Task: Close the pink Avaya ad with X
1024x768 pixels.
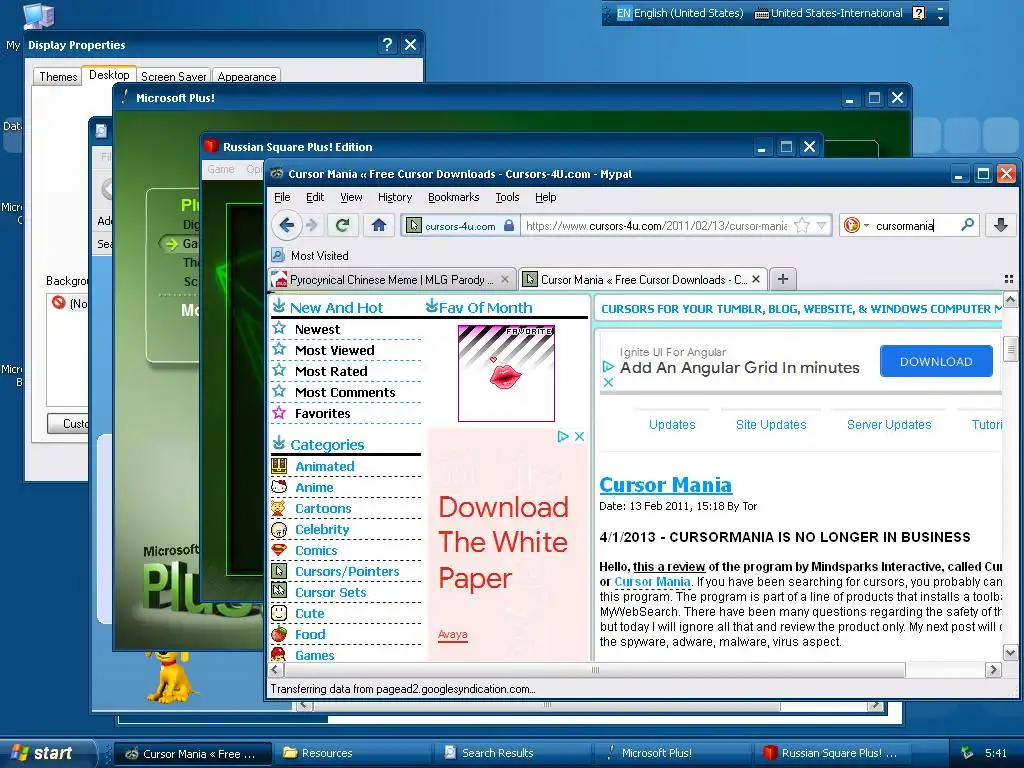Action: pyautogui.click(x=579, y=436)
